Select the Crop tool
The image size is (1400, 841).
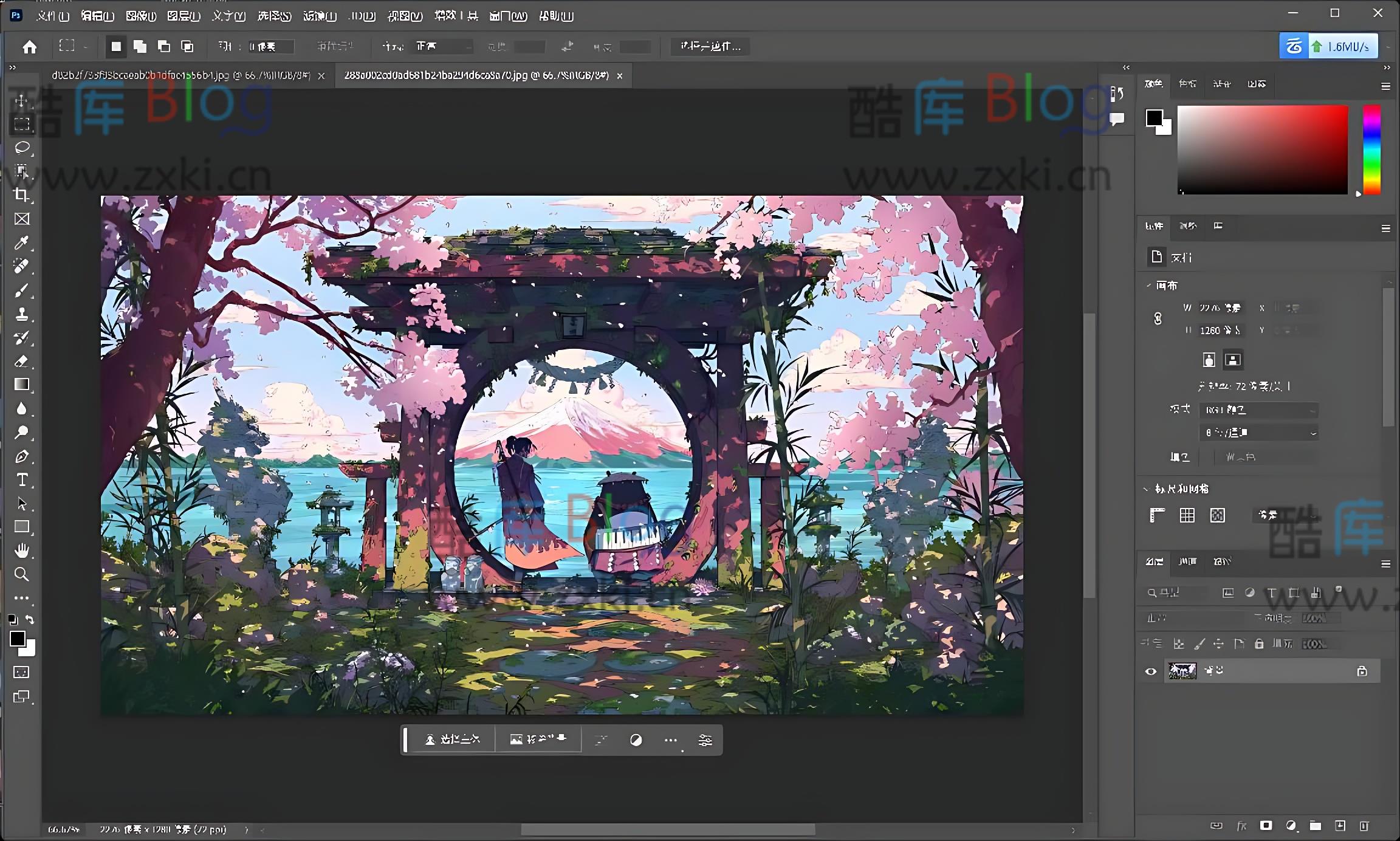pos(22,195)
